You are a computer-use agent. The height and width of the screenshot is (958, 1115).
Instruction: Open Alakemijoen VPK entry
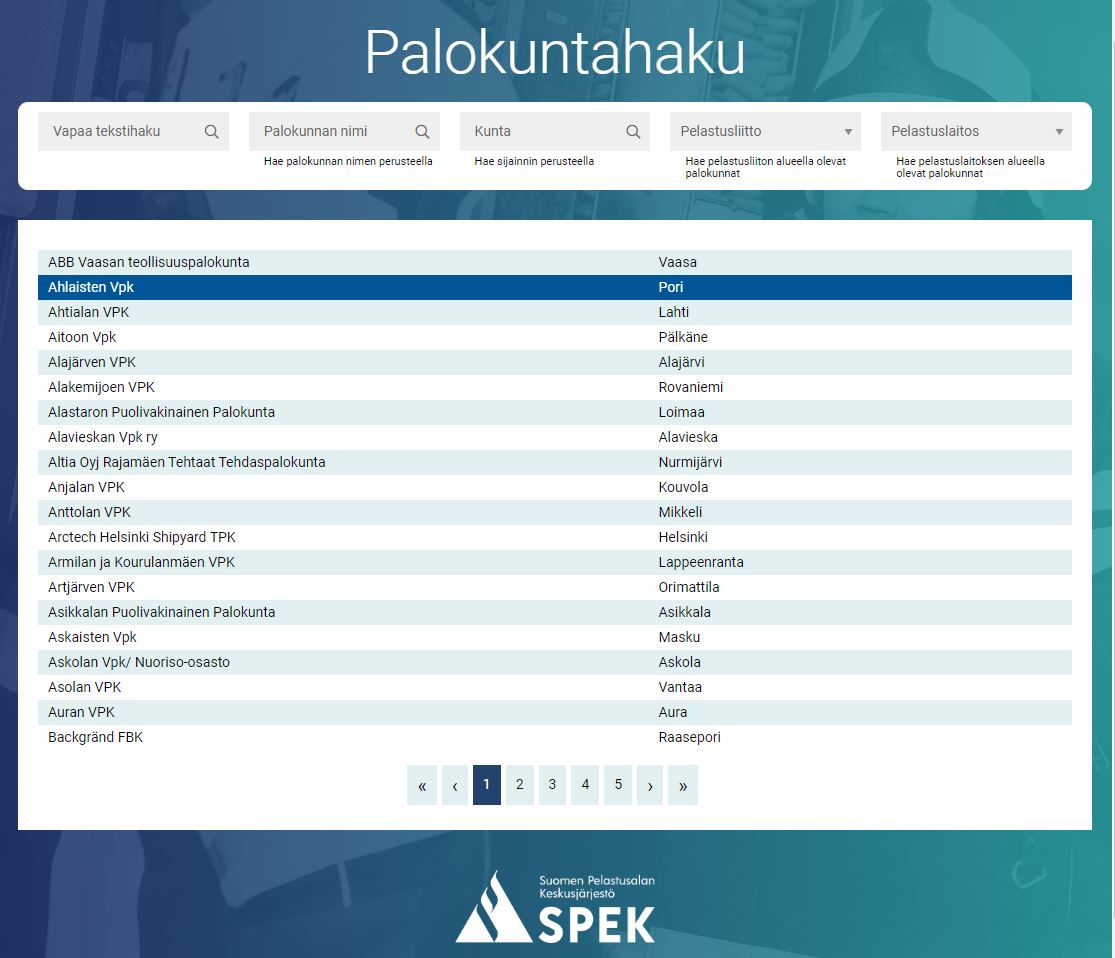[555, 387]
